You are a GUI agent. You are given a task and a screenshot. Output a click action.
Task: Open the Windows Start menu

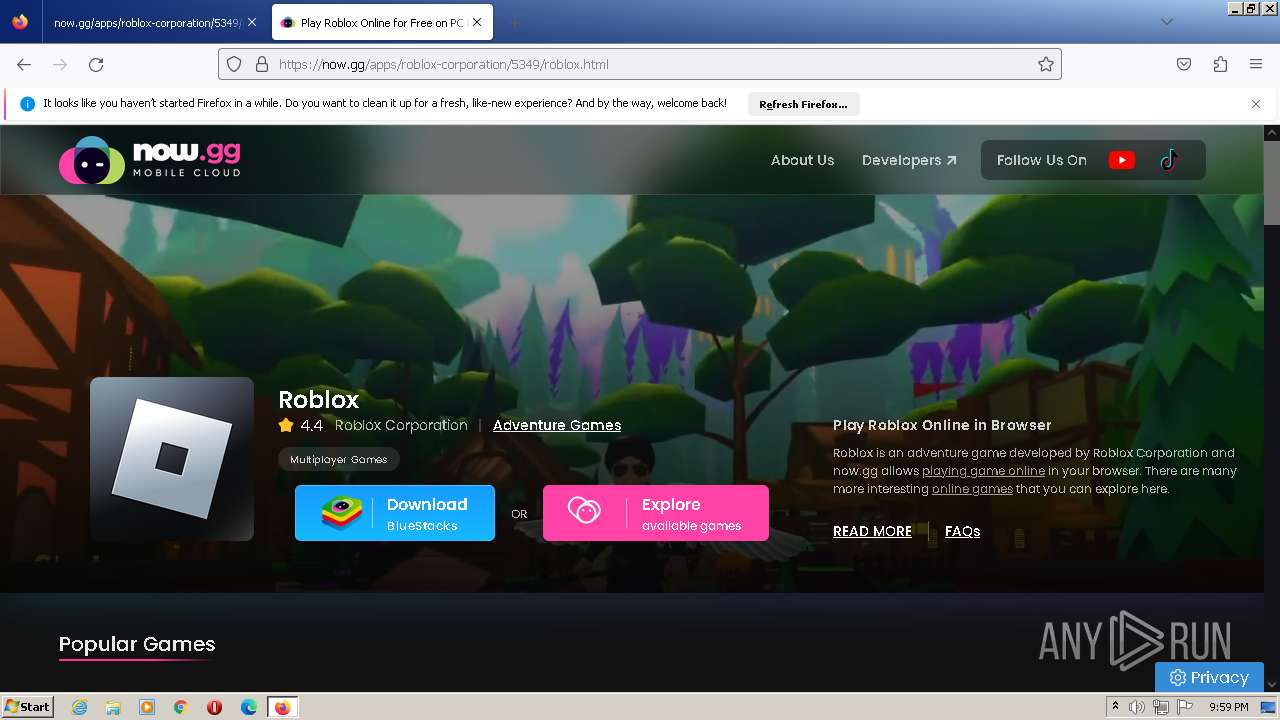click(x=27, y=707)
